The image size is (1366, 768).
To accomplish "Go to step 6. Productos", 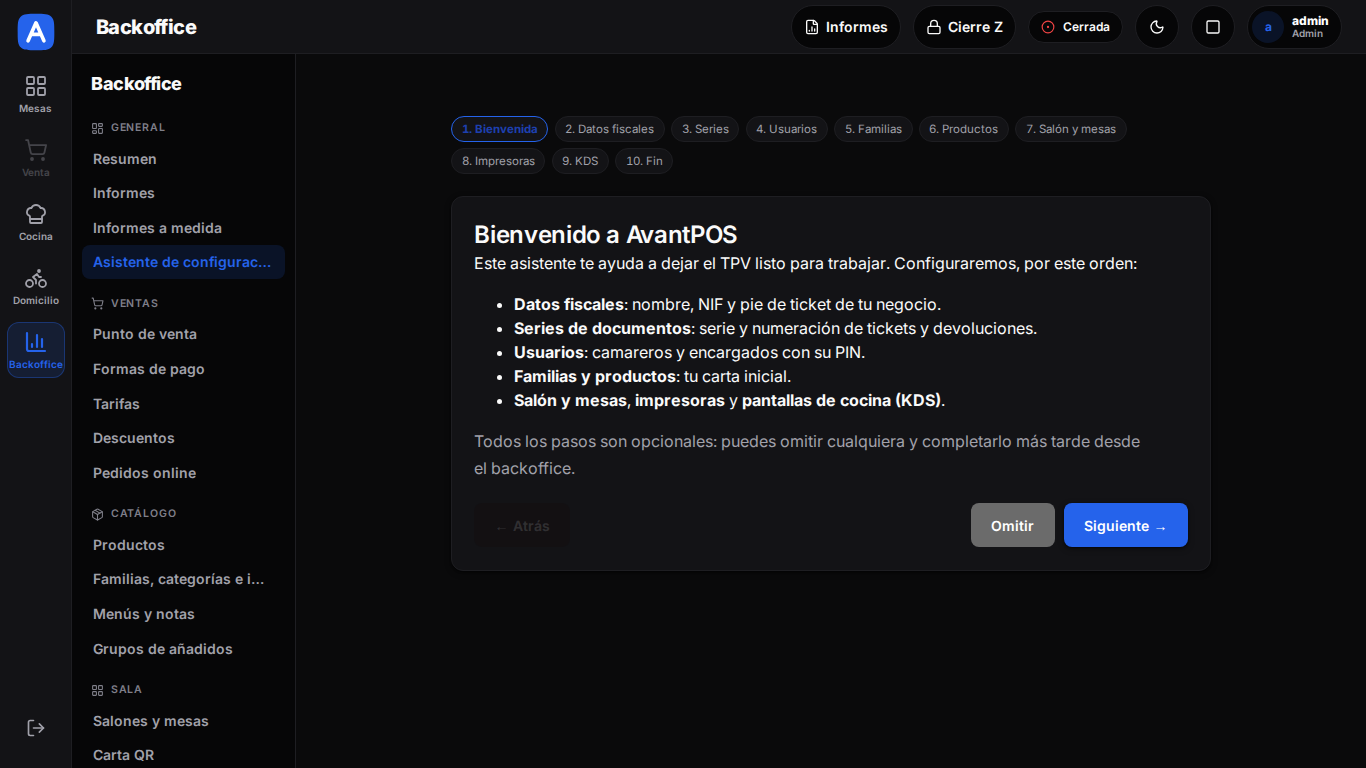I will coord(963,129).
